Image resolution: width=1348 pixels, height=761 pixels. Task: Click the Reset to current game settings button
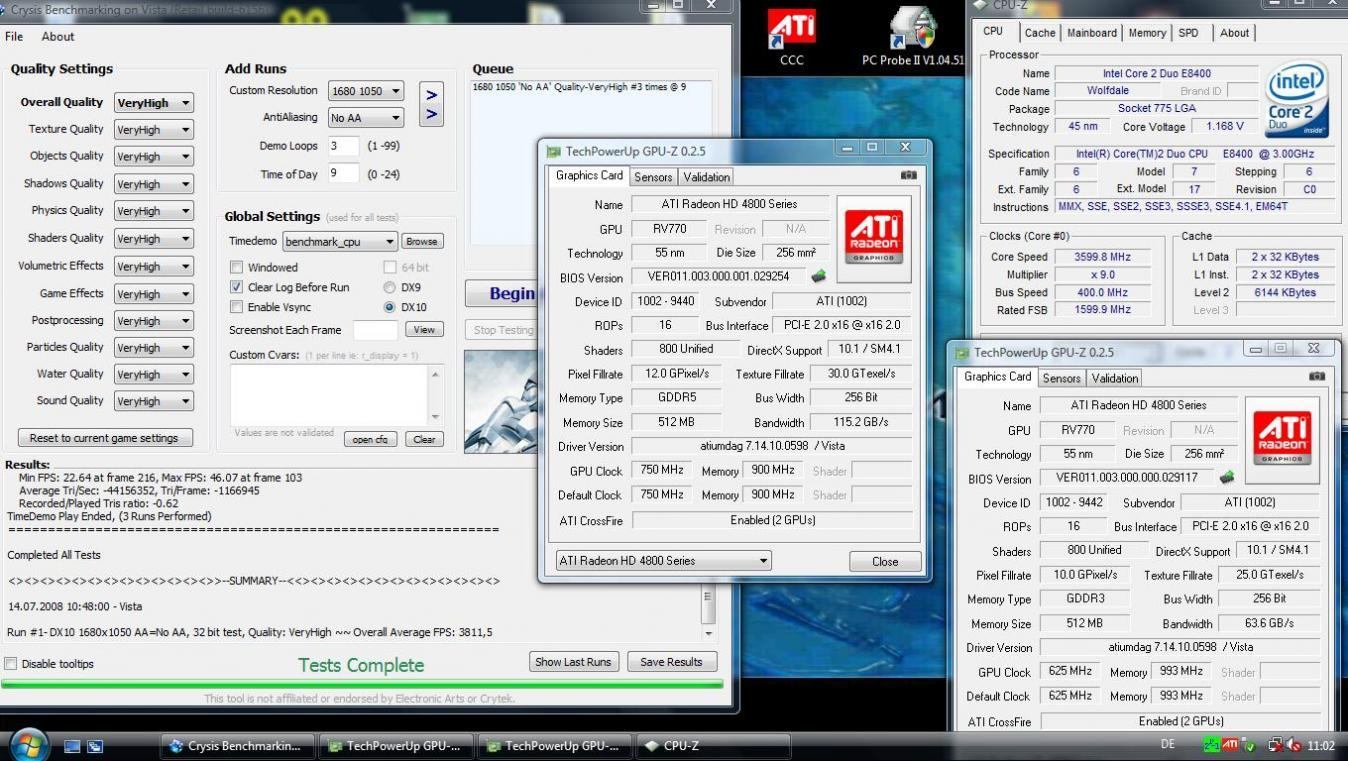(x=104, y=438)
